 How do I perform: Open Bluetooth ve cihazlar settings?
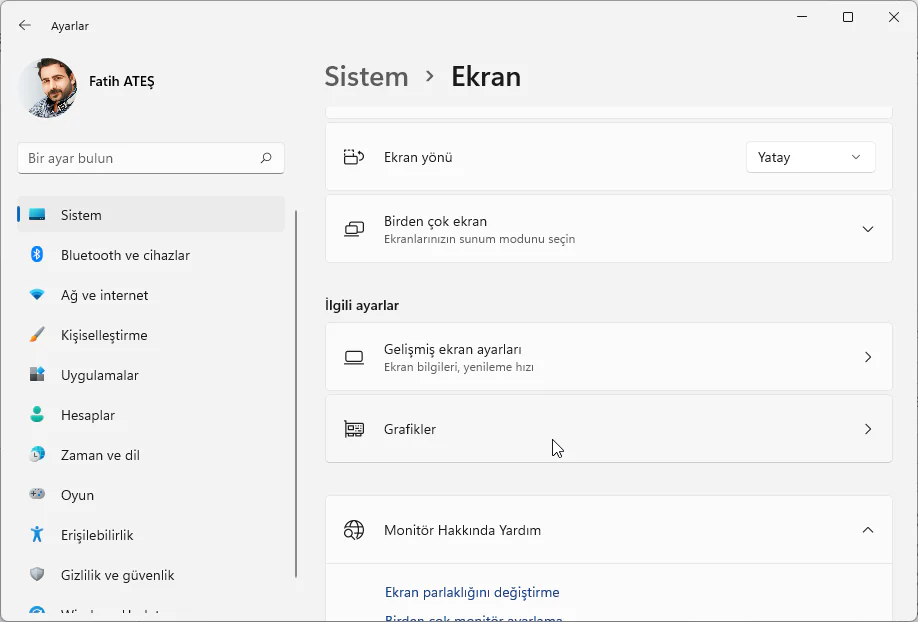click(x=151, y=255)
